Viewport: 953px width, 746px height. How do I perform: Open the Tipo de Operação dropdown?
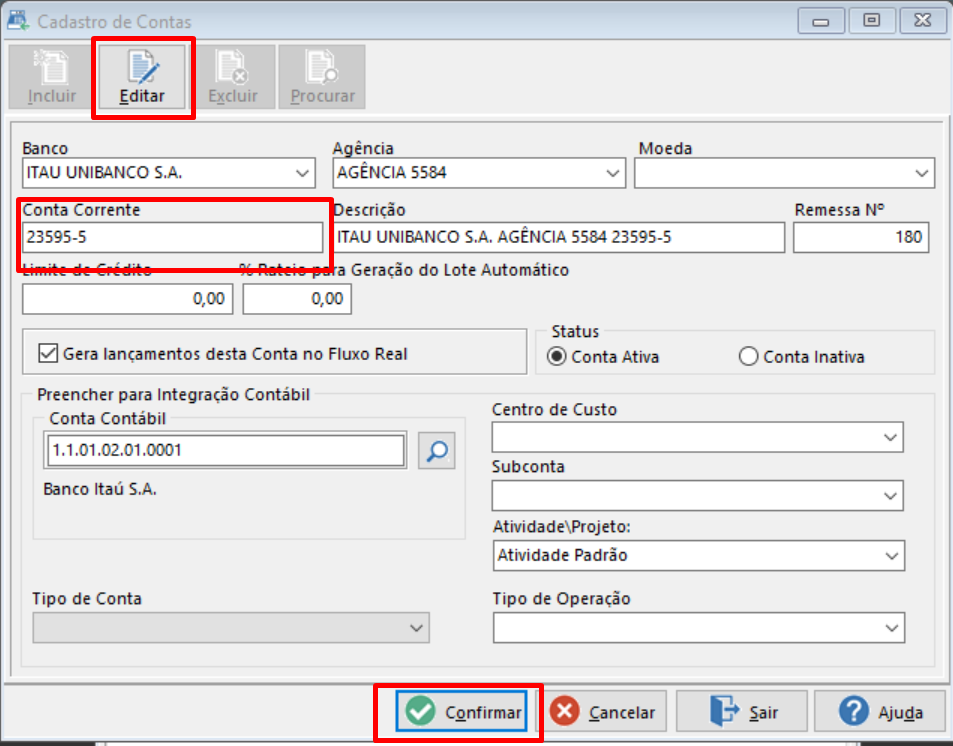[x=892, y=628]
